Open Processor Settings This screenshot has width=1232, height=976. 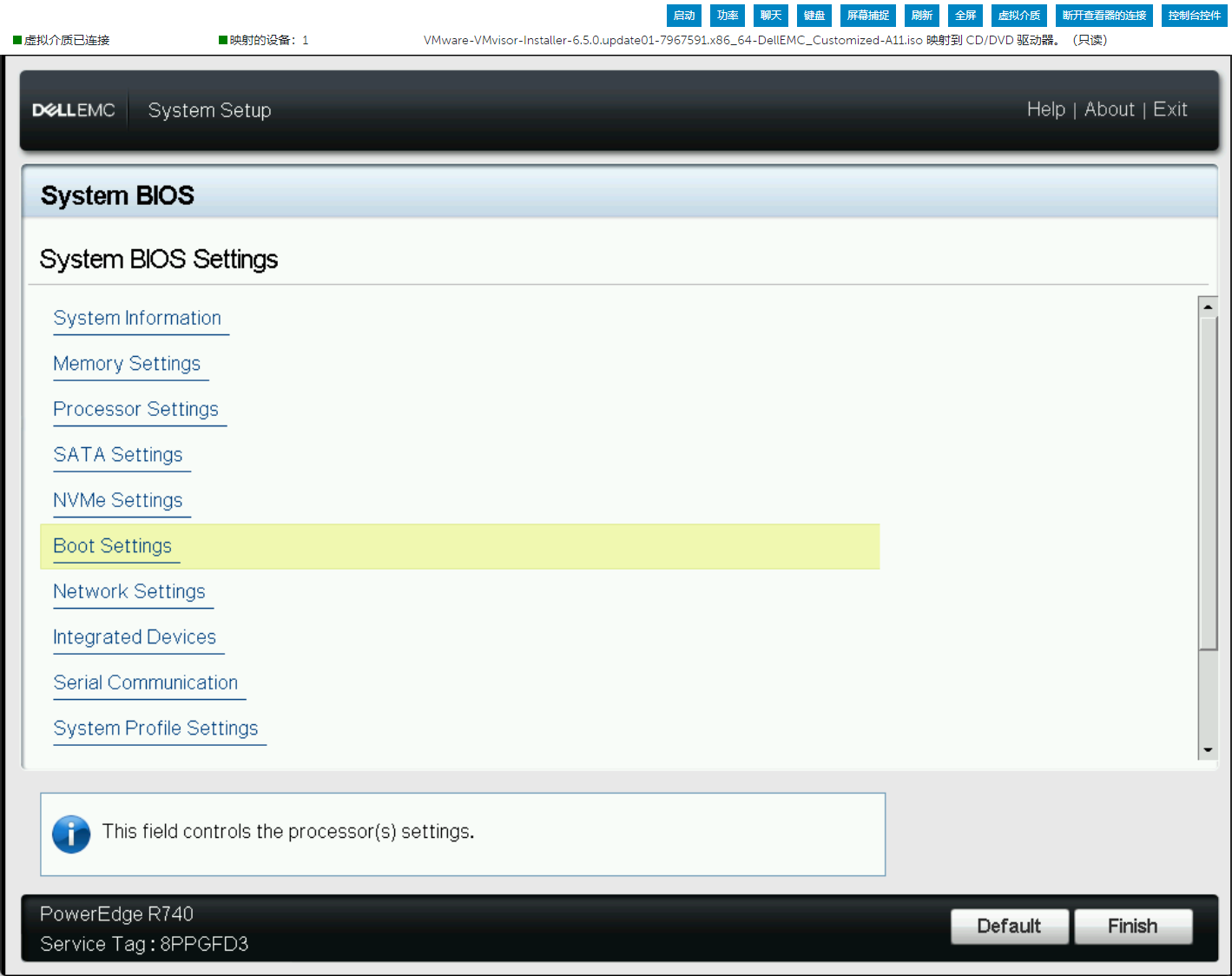(135, 410)
